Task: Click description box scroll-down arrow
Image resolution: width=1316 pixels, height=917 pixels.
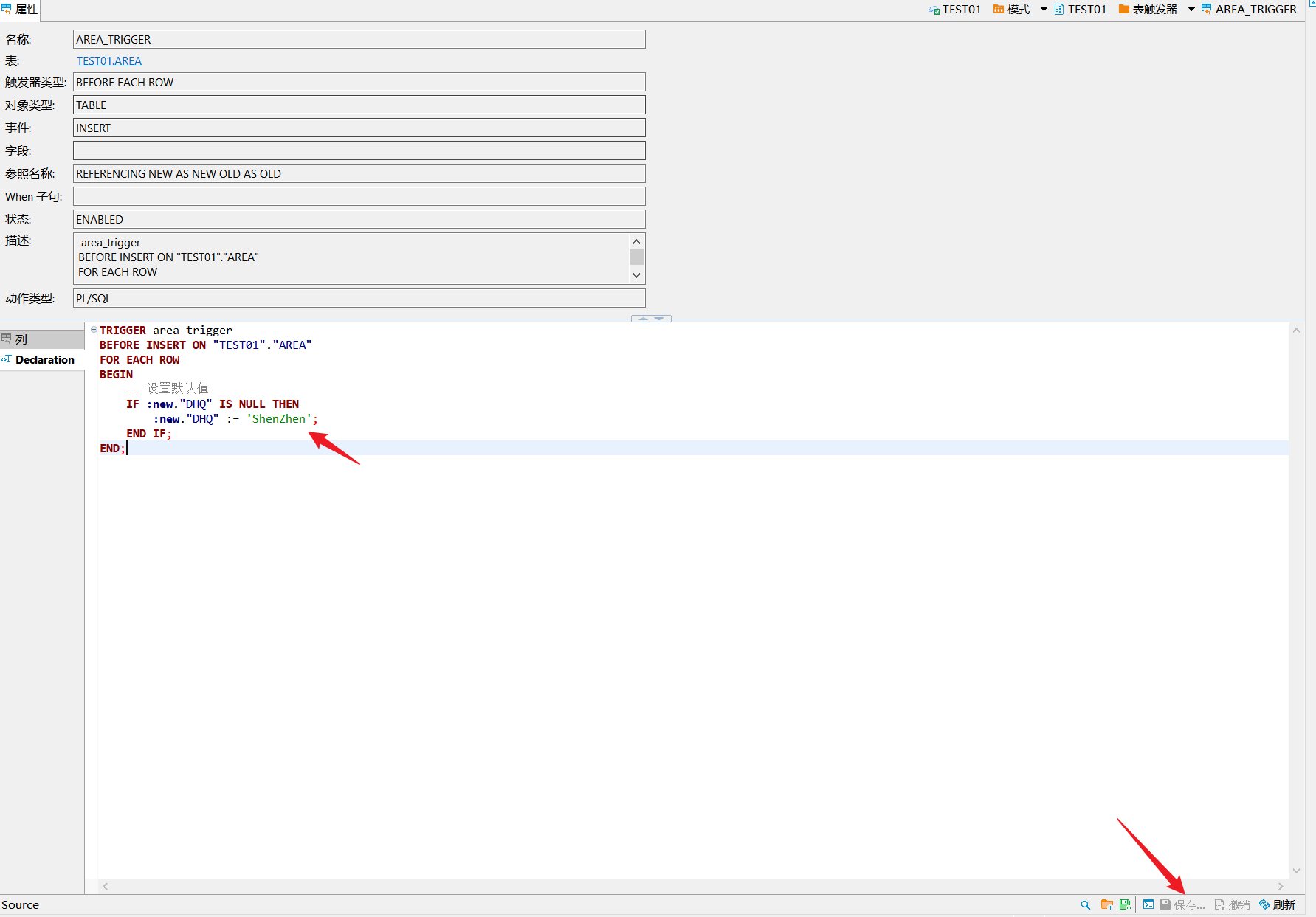Action: coord(636,275)
